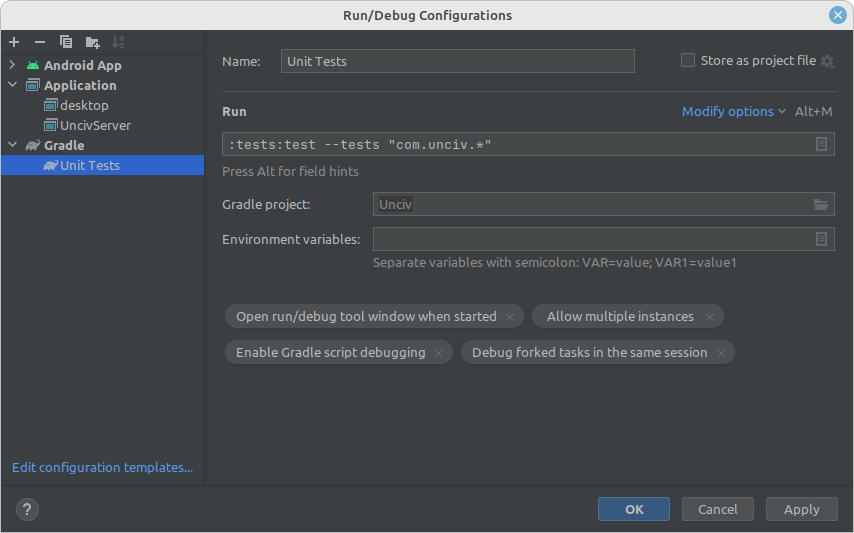Remove the selected configuration with minus icon
The height and width of the screenshot is (533, 854).
(40, 42)
